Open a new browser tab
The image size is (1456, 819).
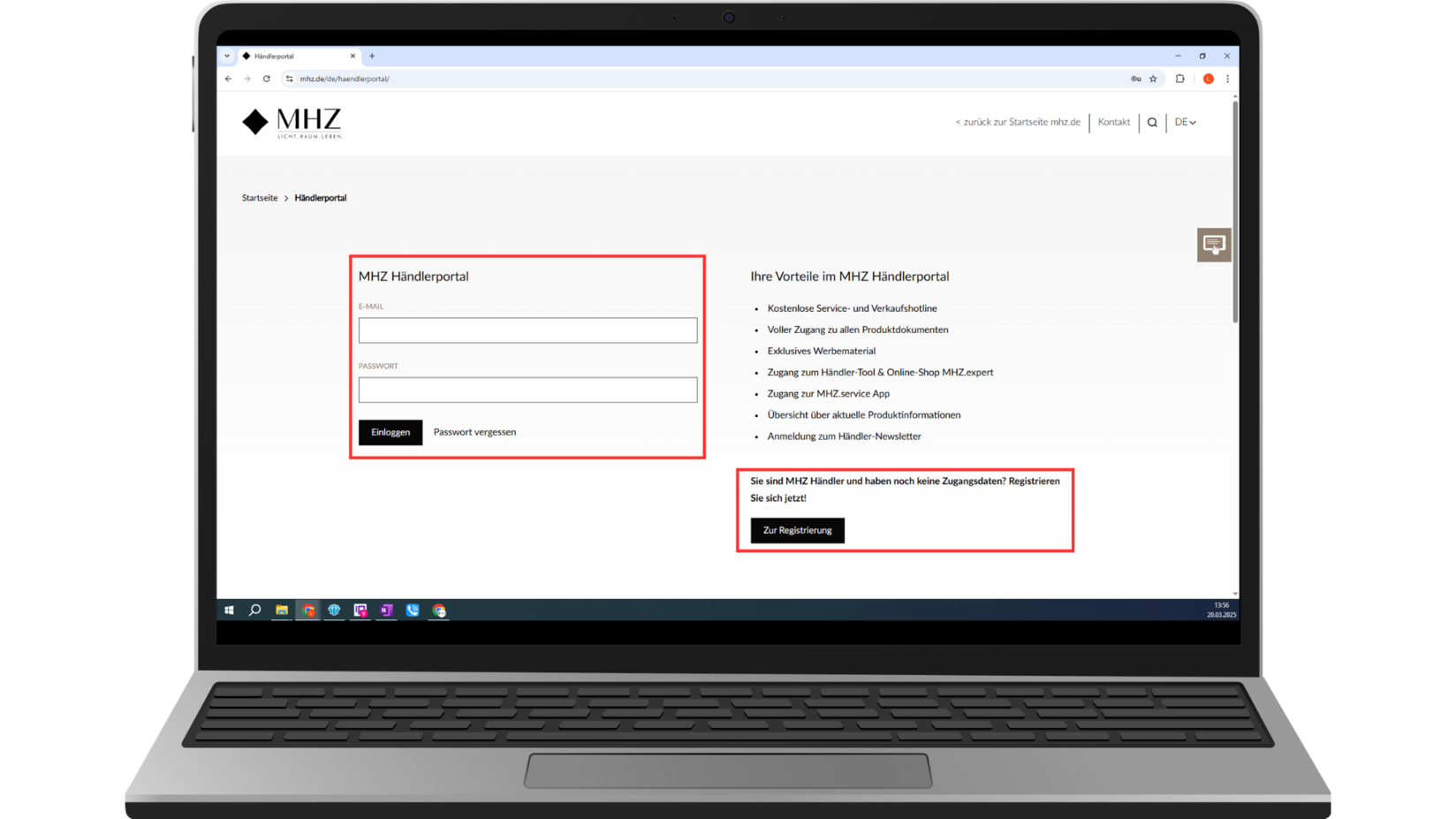pos(372,56)
